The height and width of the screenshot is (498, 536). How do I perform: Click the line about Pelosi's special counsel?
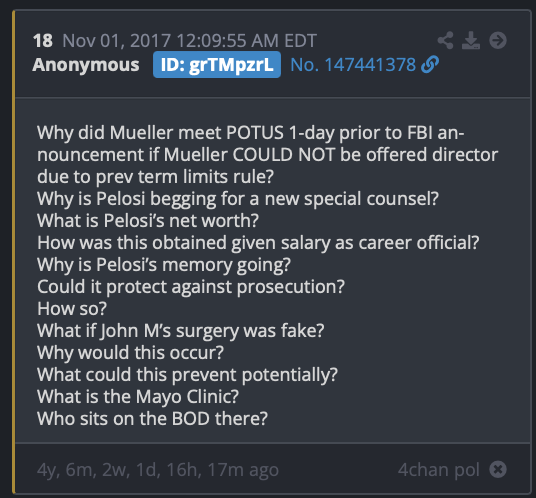pyautogui.click(x=238, y=199)
